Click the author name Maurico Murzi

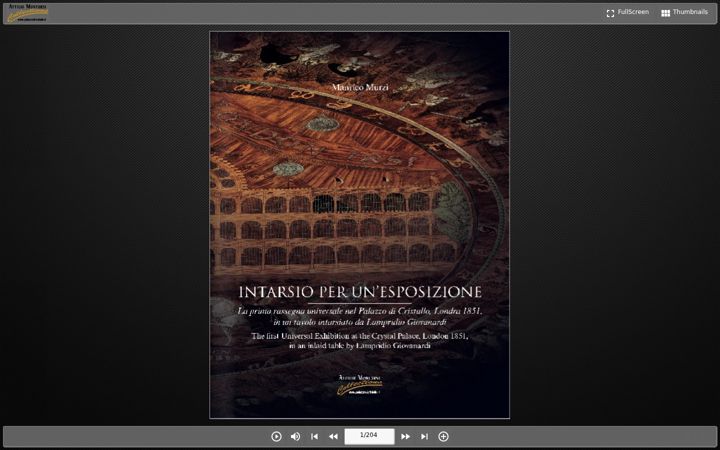point(360,87)
